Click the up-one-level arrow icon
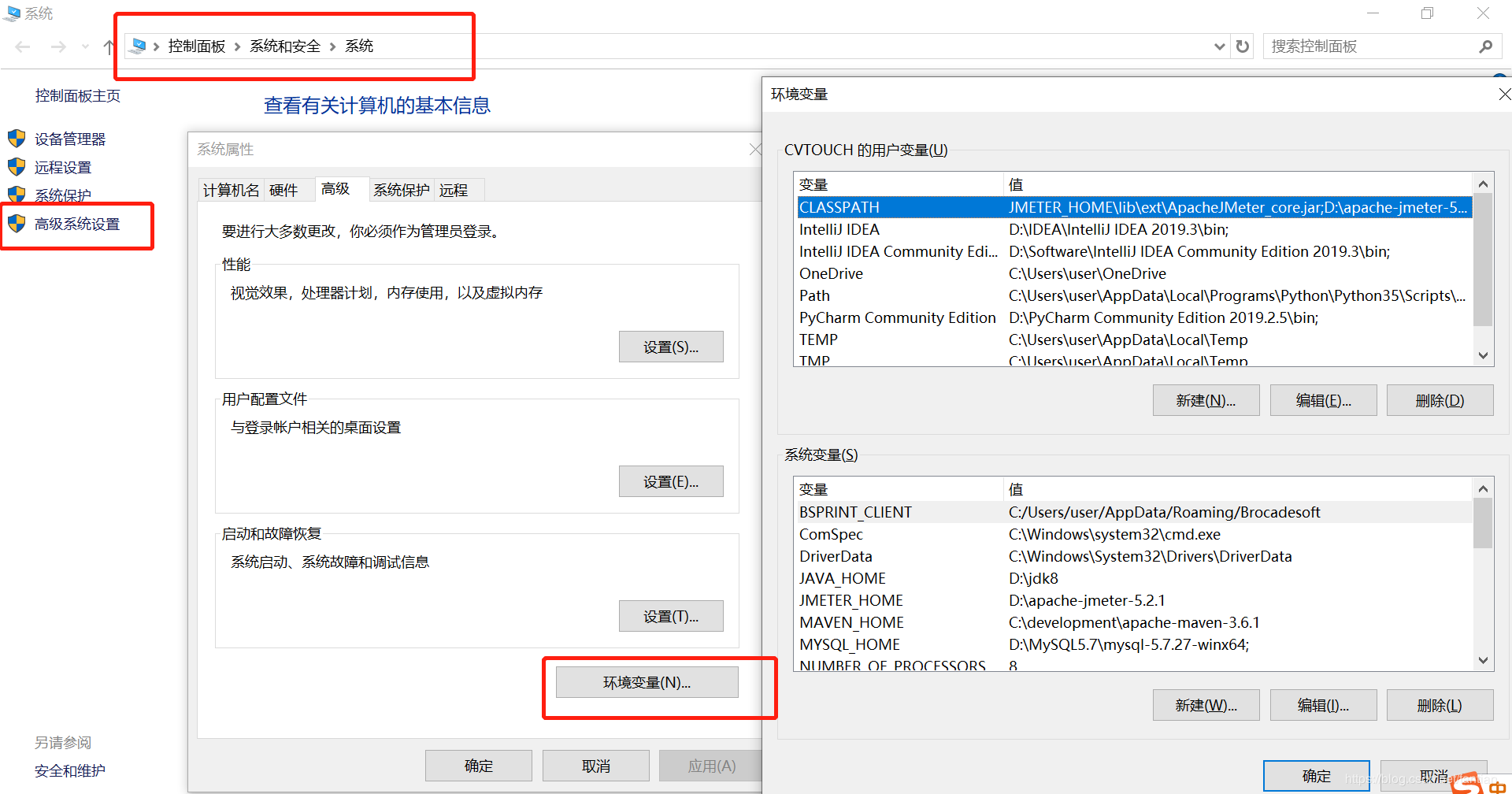The width and height of the screenshot is (1512, 794). pos(108,46)
